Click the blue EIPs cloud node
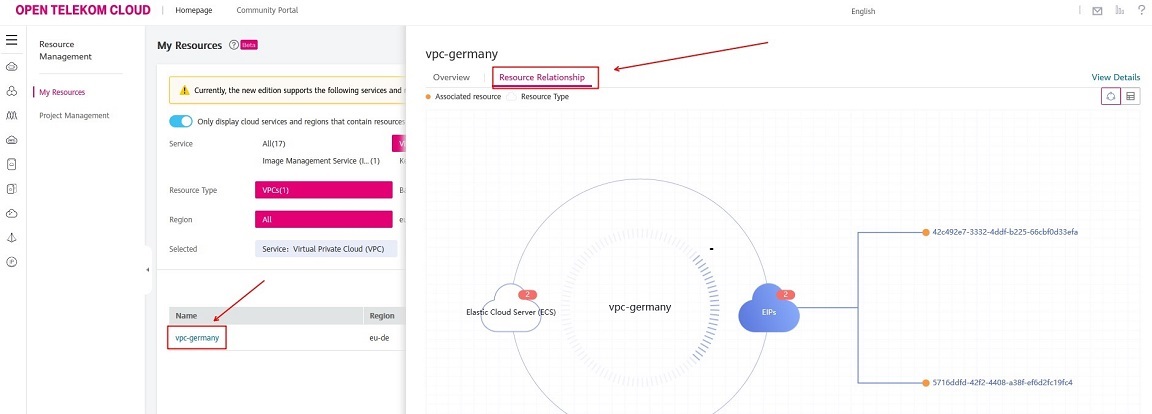This screenshot has width=1152, height=414. pyautogui.click(x=768, y=309)
